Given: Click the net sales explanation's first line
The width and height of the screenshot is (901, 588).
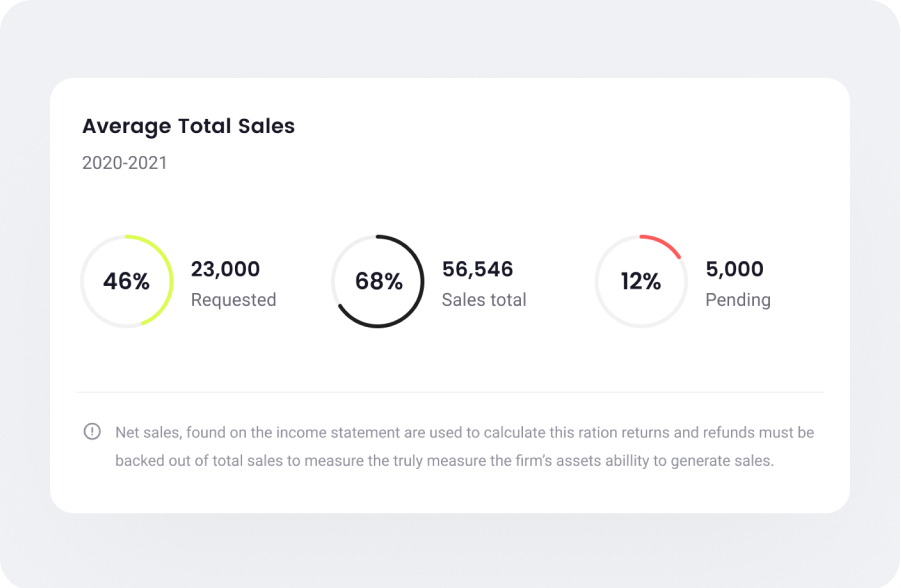Looking at the screenshot, I should click(x=464, y=432).
